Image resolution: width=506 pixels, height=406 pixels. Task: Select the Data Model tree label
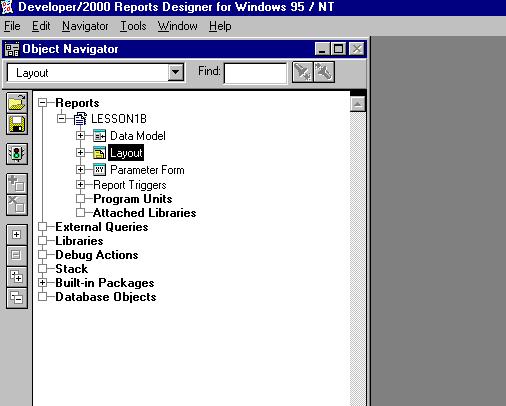138,136
